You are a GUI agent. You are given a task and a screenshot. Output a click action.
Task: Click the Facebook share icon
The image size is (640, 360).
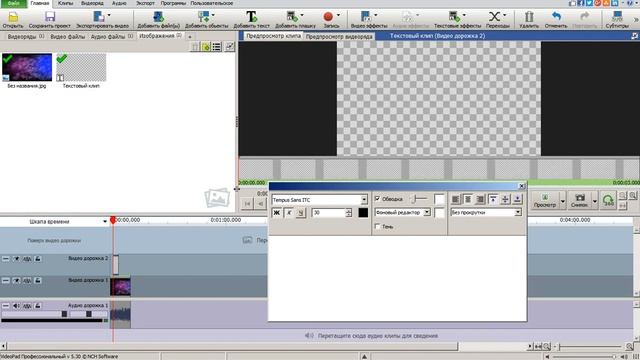[x=581, y=3]
